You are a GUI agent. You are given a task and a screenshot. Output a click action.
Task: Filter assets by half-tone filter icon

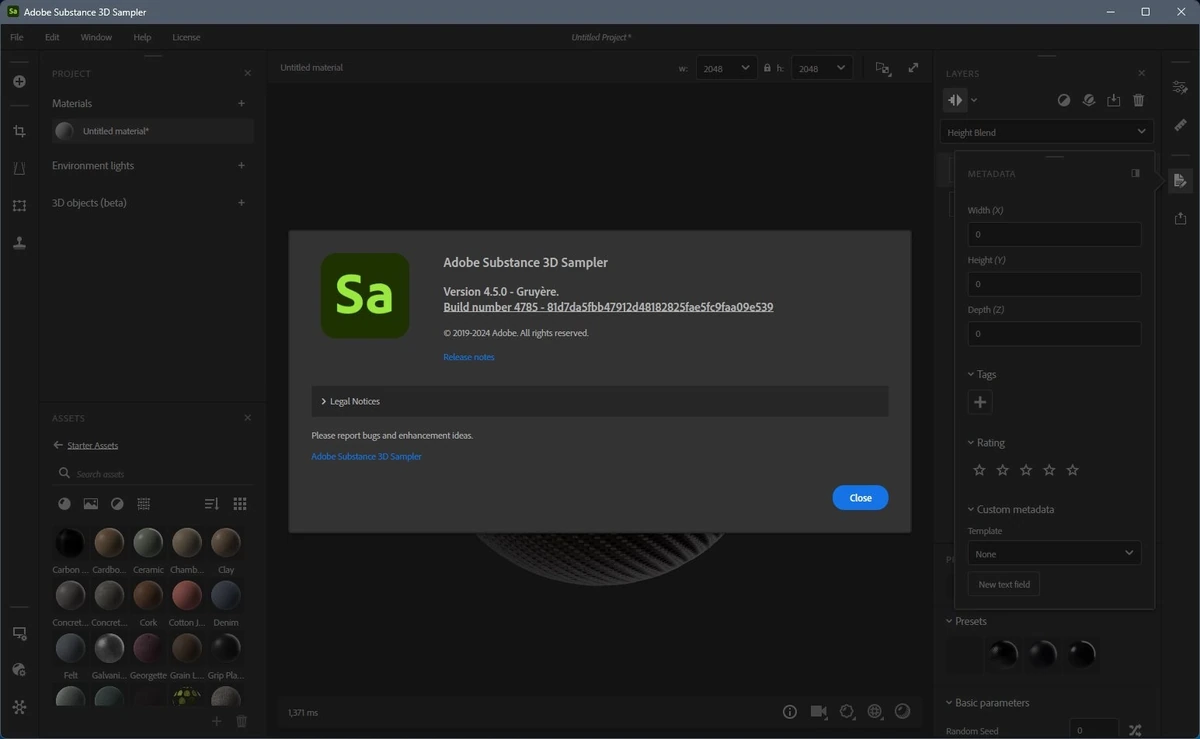(x=117, y=504)
